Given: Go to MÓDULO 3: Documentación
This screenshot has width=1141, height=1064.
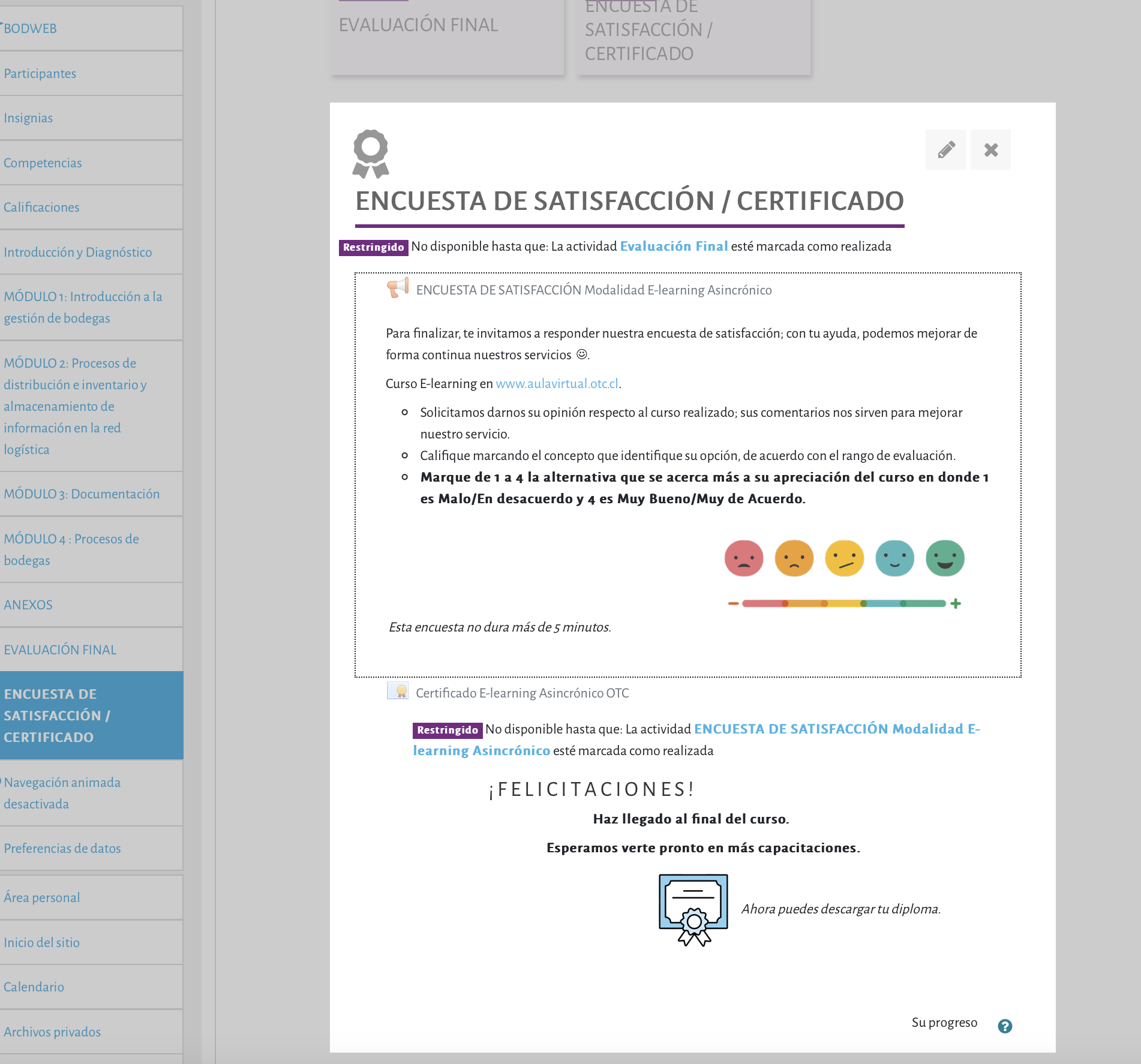Looking at the screenshot, I should tap(82, 494).
